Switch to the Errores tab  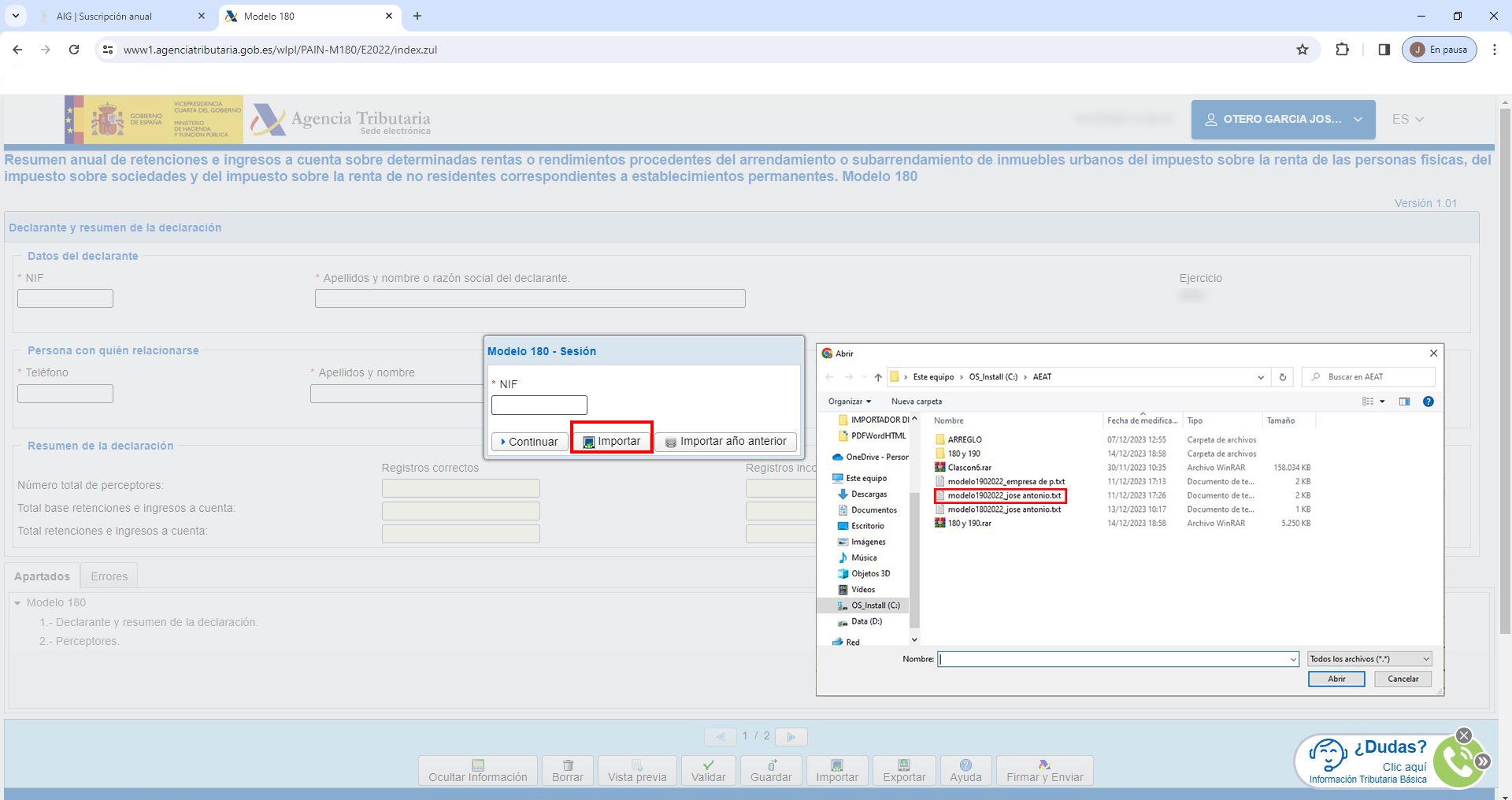click(x=109, y=576)
